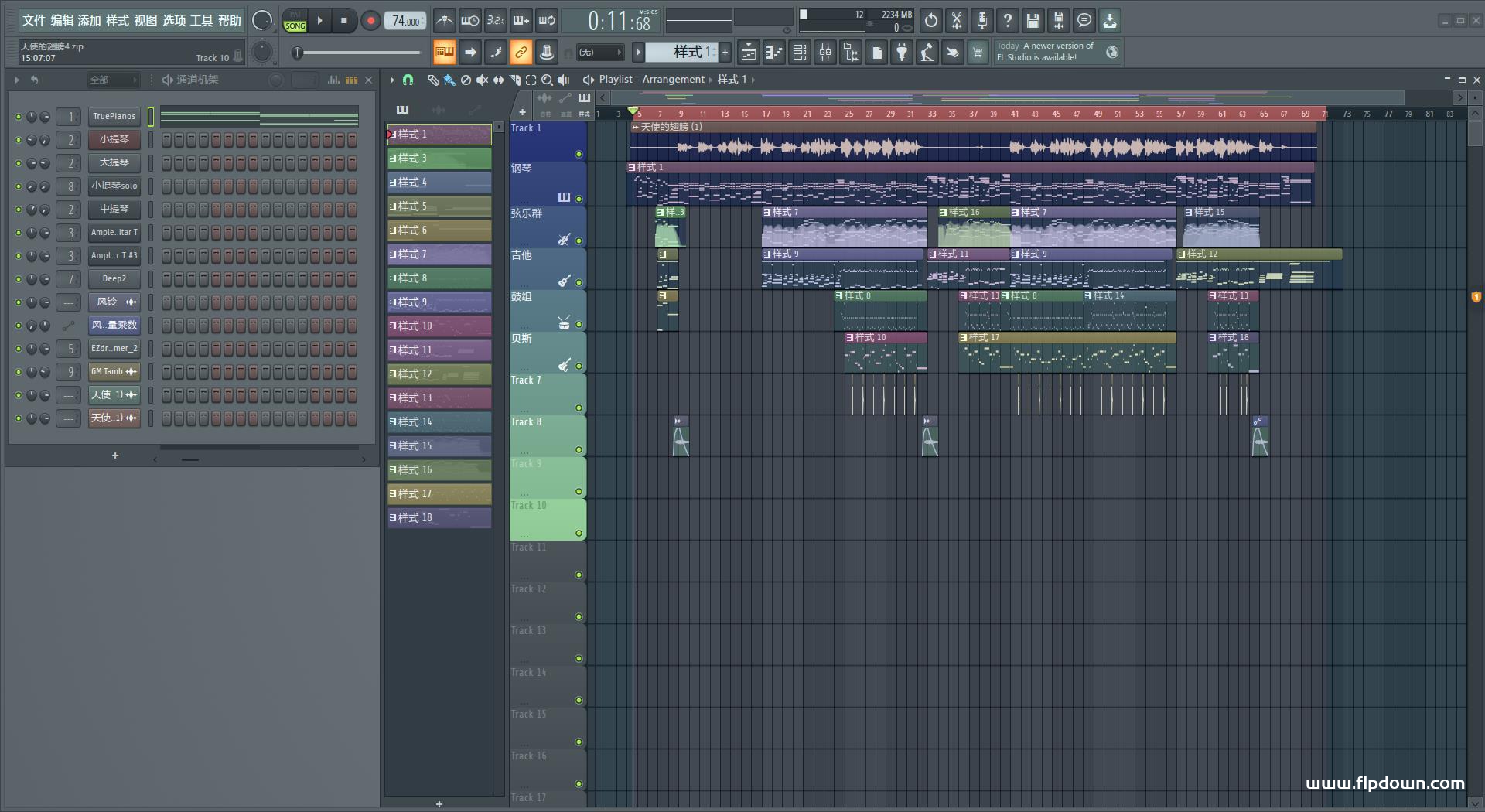Toggle the metronome button

click(445, 21)
